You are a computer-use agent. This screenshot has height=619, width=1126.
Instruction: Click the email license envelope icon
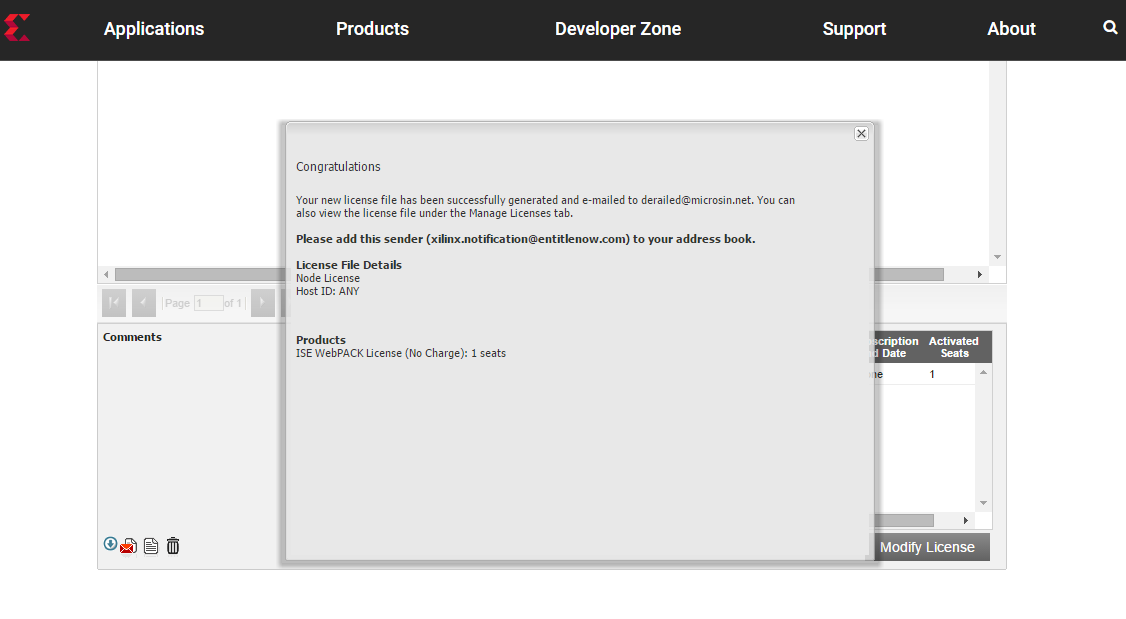pos(129,547)
